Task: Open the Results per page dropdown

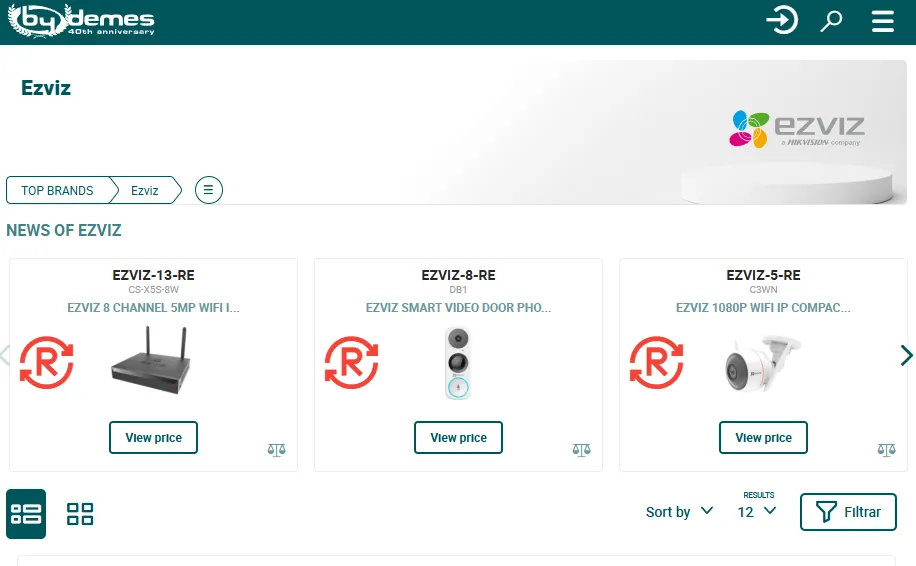Action: coord(756,511)
